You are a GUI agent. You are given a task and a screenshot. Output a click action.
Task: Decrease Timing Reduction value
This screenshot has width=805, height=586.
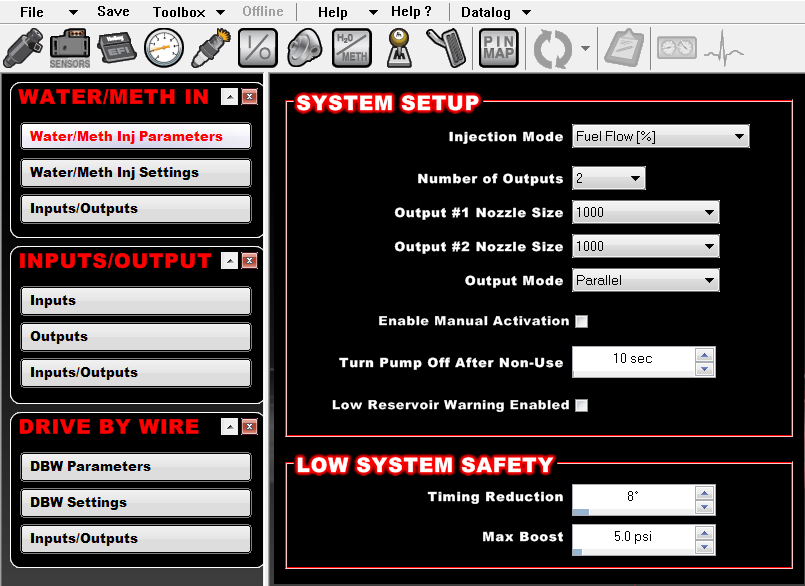(x=704, y=507)
